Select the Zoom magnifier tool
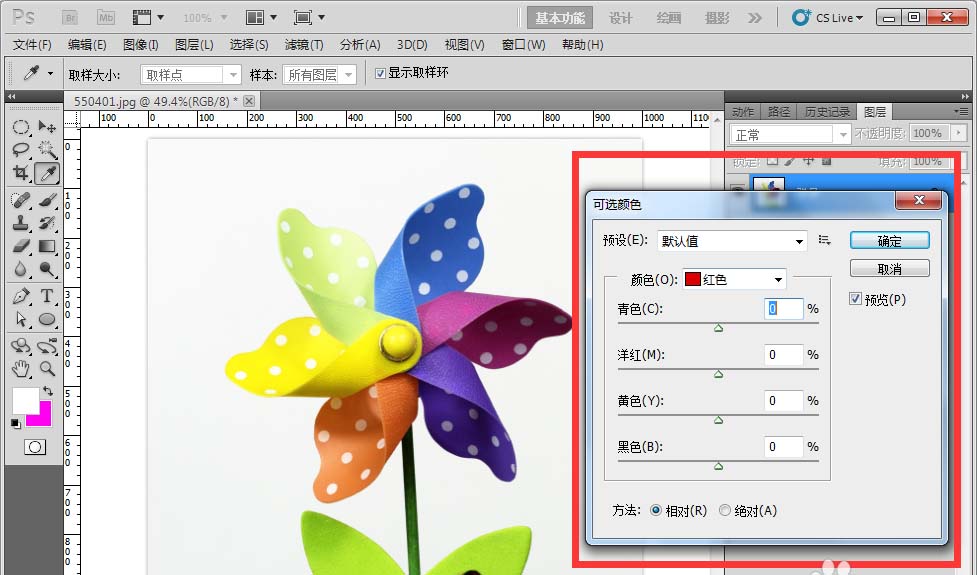Viewport: 977px width, 575px height. click(x=47, y=369)
